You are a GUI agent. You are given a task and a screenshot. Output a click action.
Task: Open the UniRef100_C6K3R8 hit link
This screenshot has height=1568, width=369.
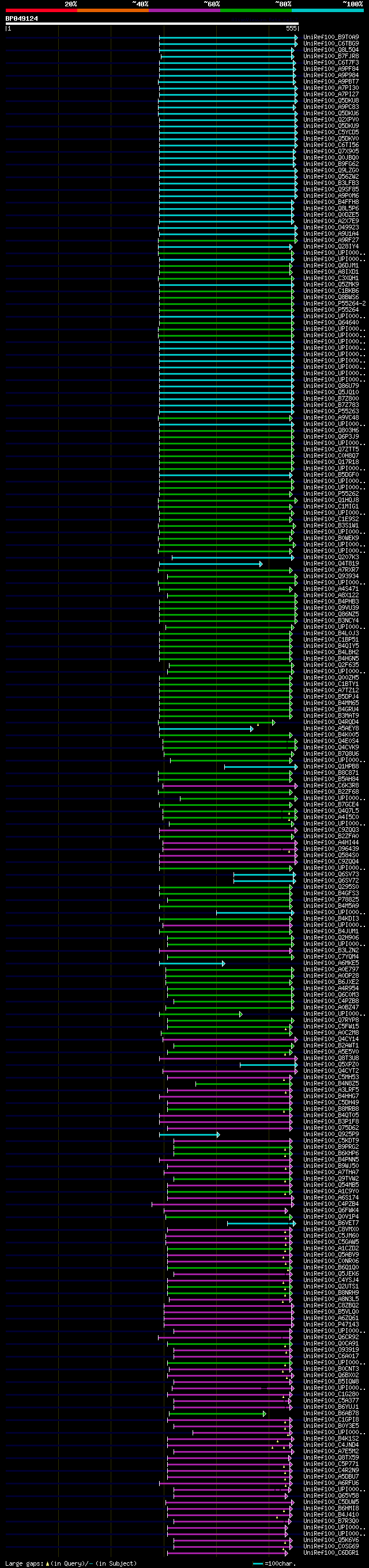(332, 786)
